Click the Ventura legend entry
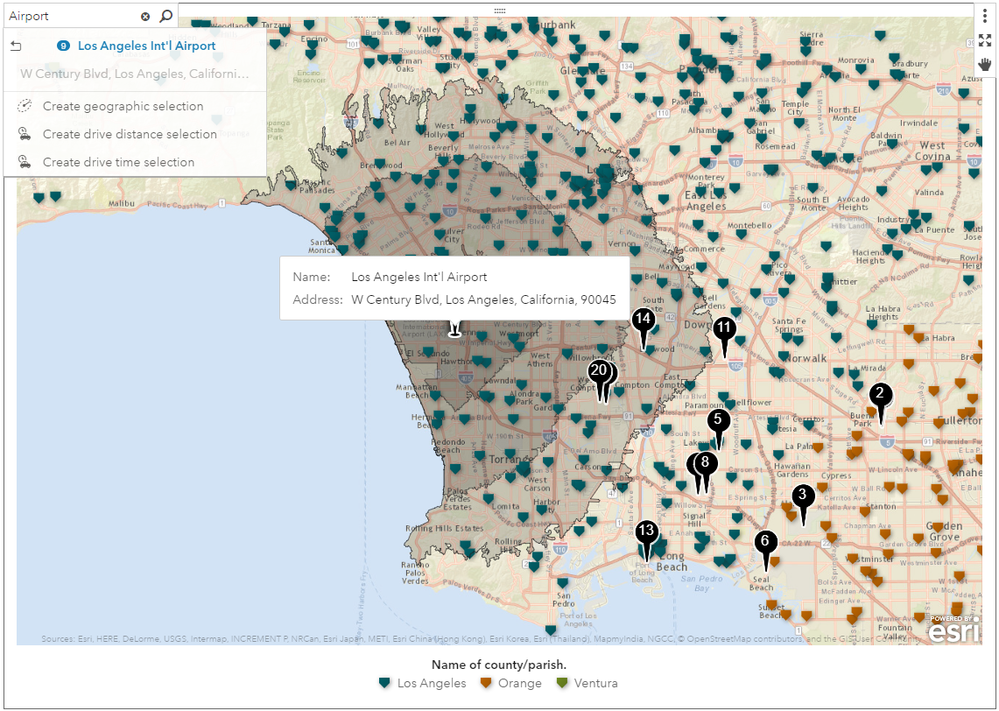The image size is (999, 711). (588, 684)
